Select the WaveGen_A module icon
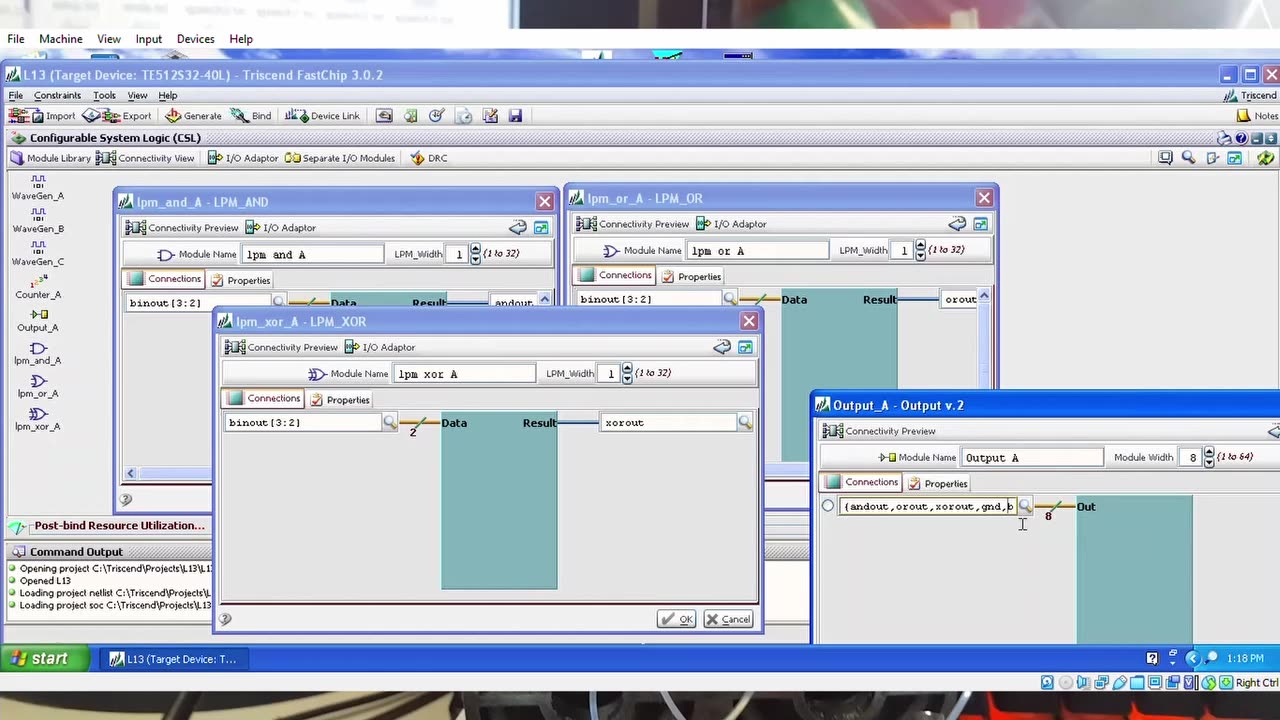1280x720 pixels. [x=38, y=187]
